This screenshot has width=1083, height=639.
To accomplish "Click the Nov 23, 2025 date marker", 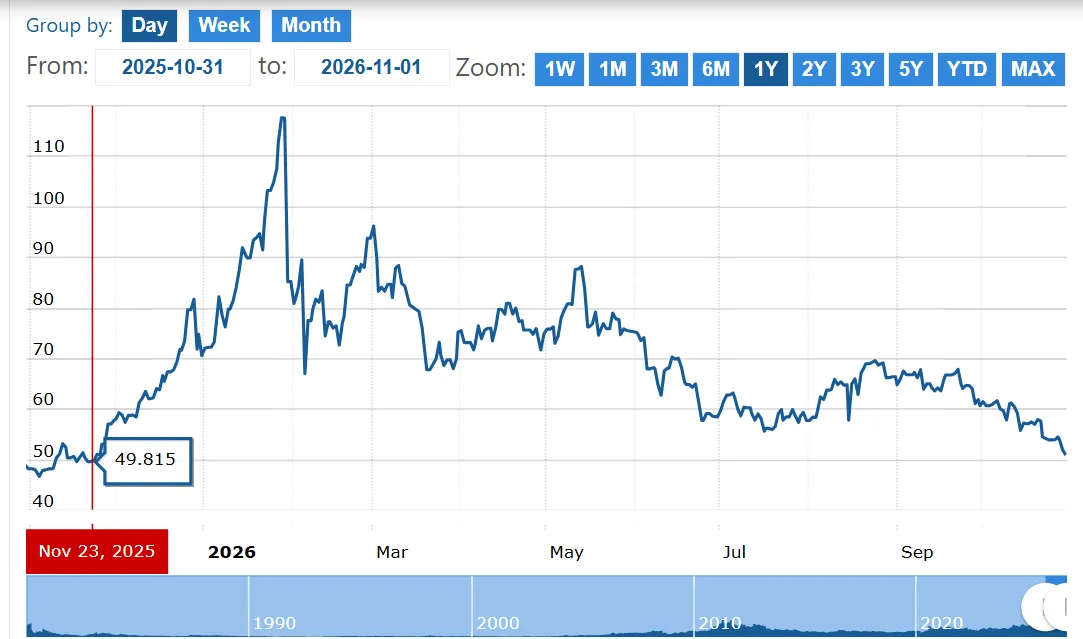I will pyautogui.click(x=97, y=551).
